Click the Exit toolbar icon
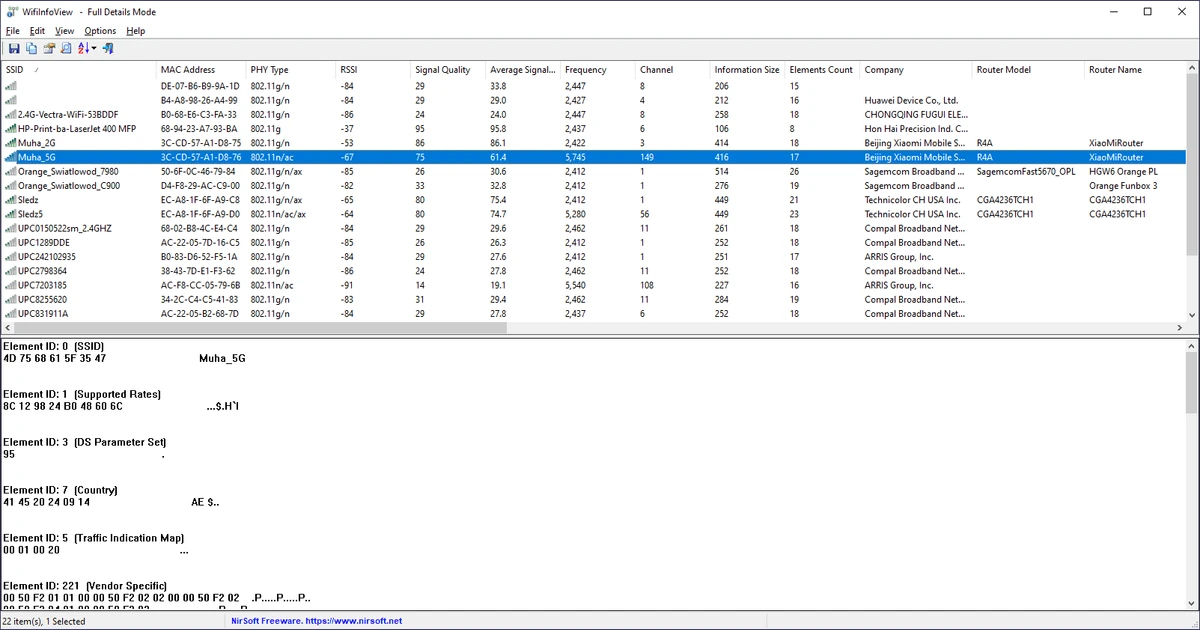 click(108, 48)
